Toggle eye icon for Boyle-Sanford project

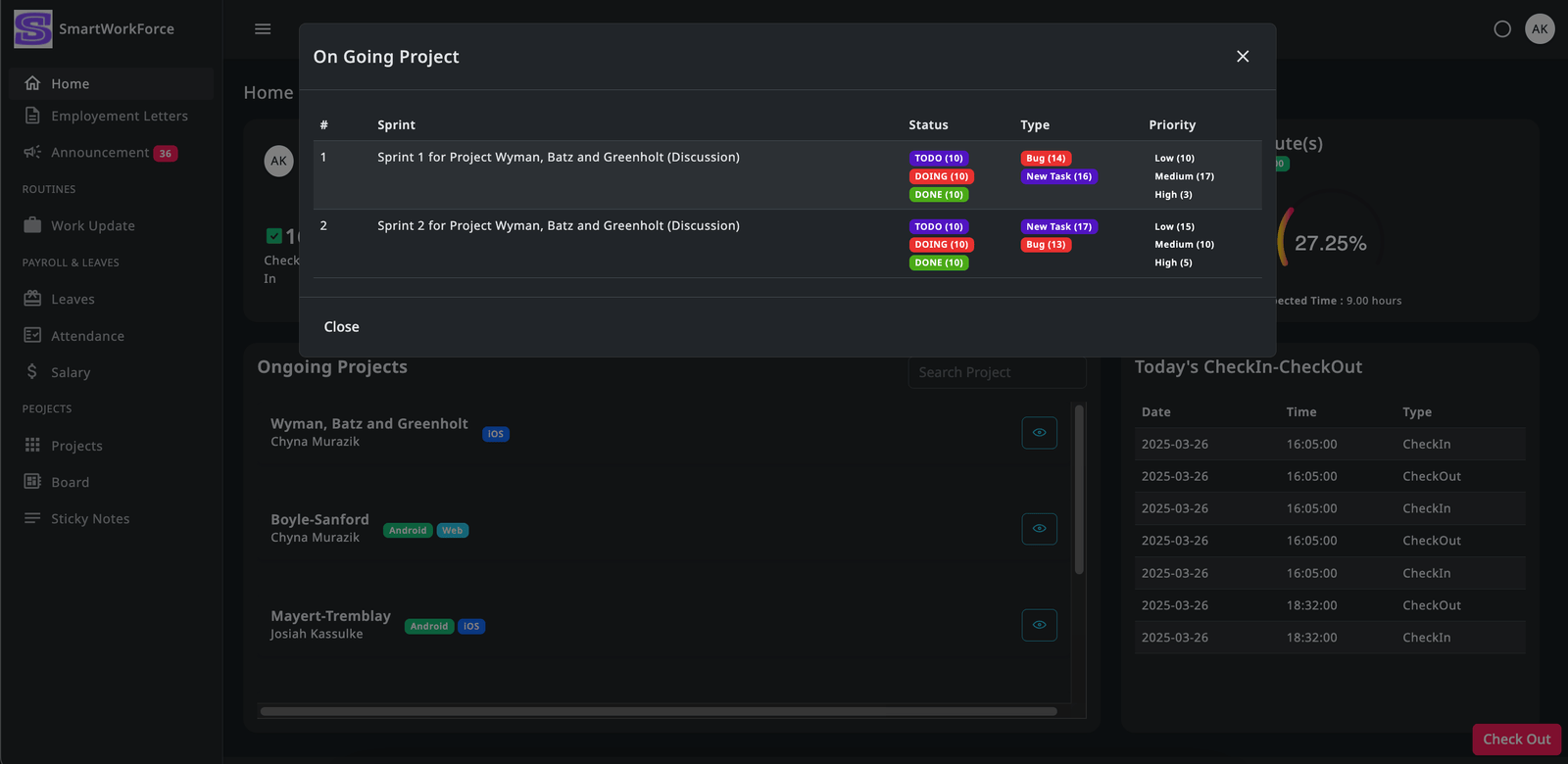coord(1039,529)
